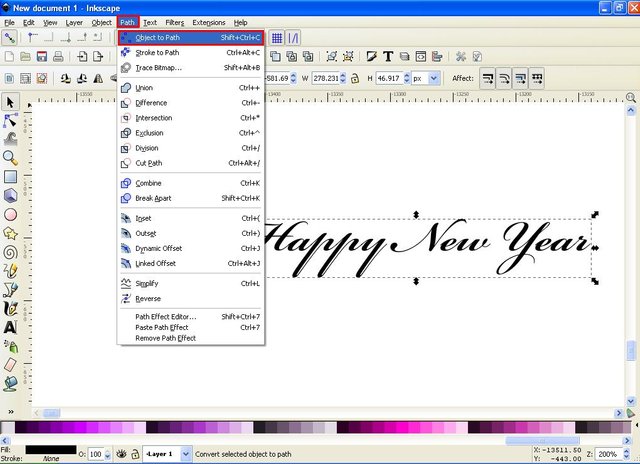Screen dimensions: 640x464
Task: Toggle Affect scale stroke width button
Action: tap(488, 78)
